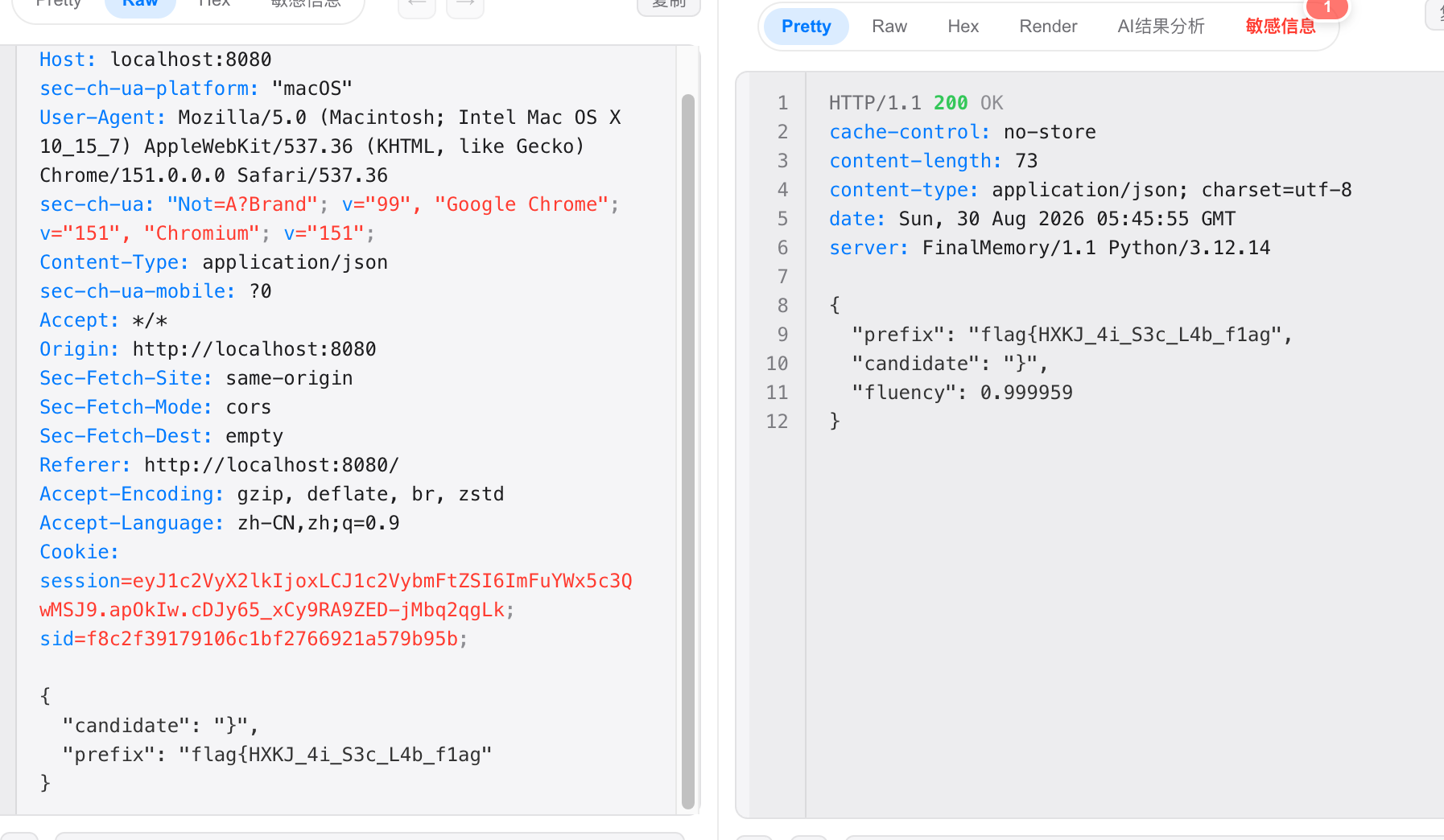Click the "prefix" line in request body
Viewport: 1444px width, 840px height.
[x=277, y=755]
